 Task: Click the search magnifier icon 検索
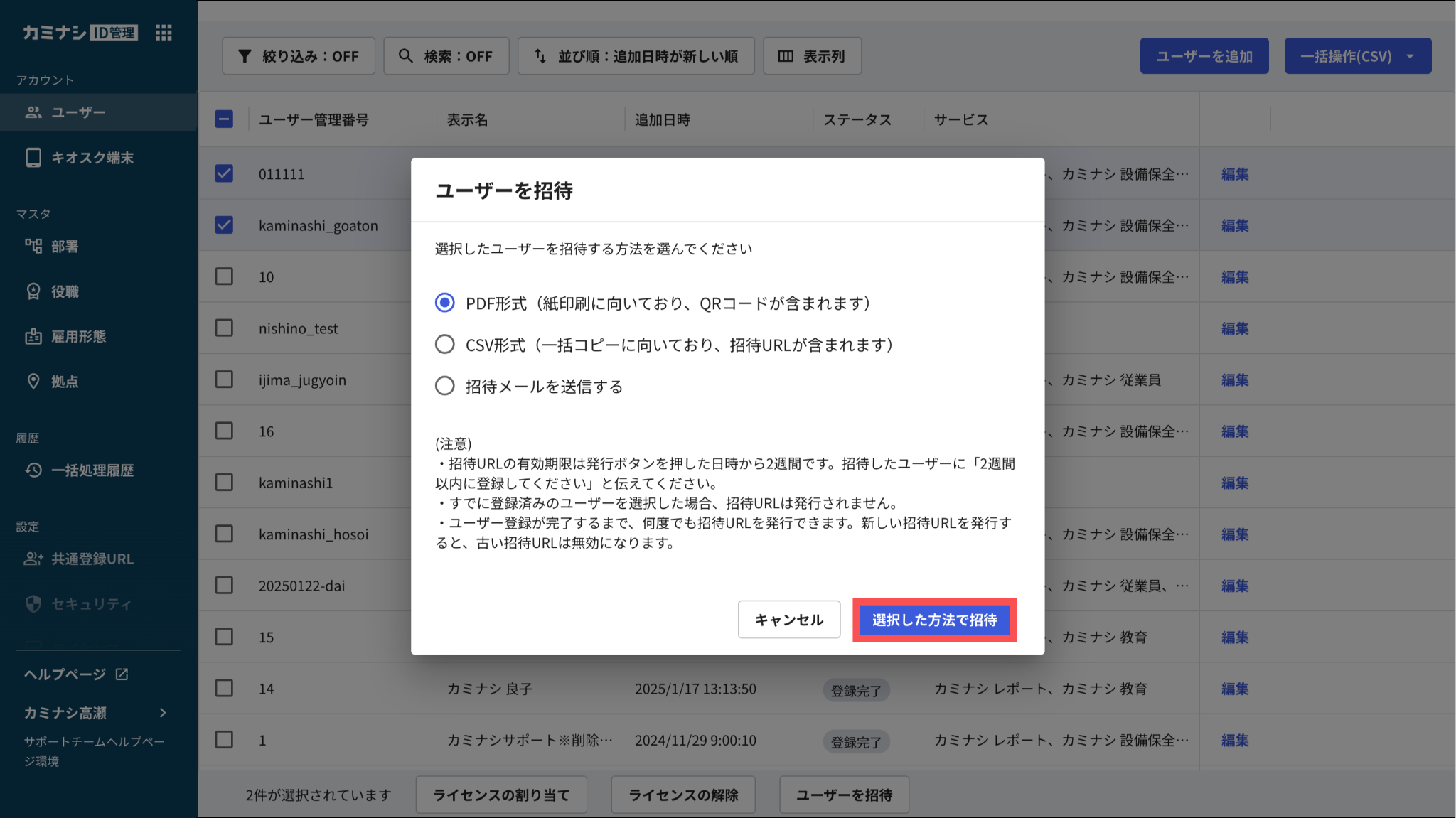coord(405,55)
